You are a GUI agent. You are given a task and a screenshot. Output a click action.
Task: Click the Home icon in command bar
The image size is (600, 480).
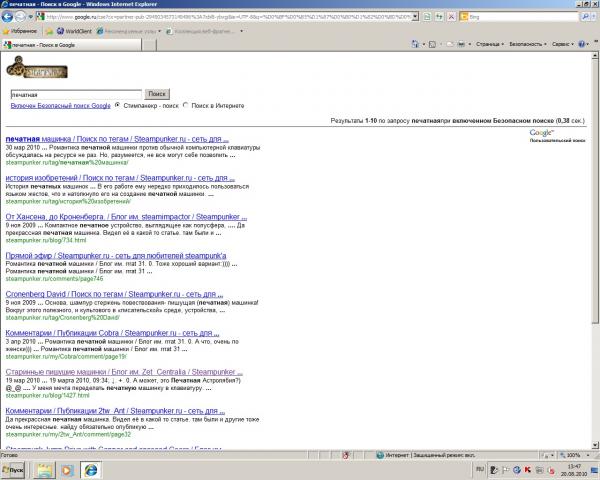[415, 44]
